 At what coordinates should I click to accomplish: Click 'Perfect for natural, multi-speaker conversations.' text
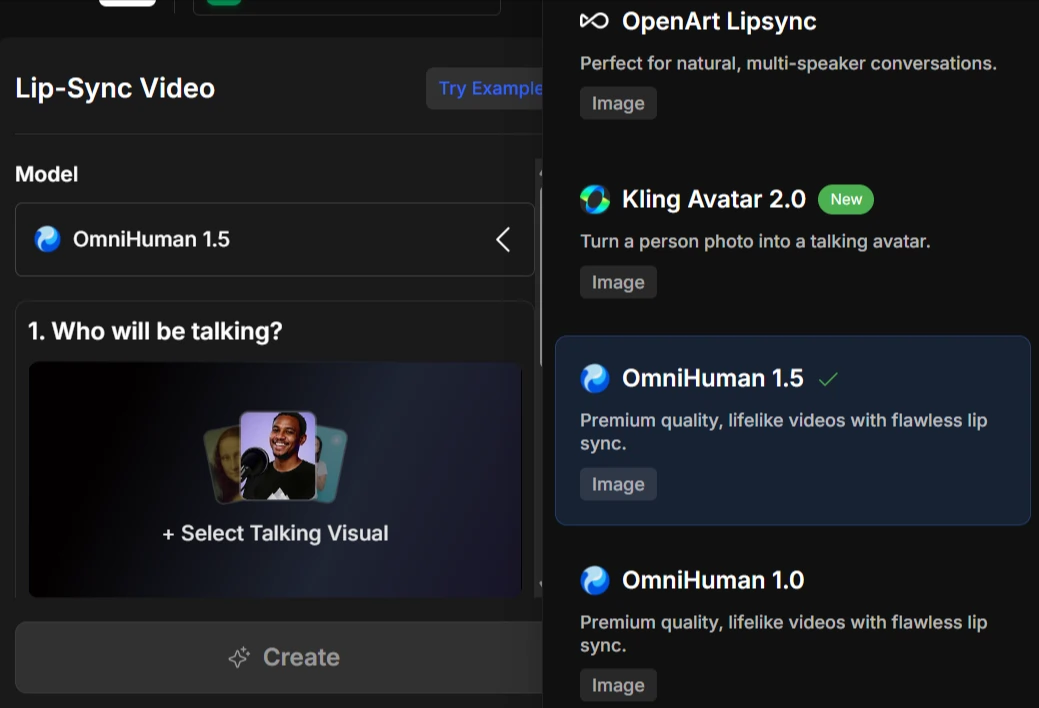pos(789,64)
